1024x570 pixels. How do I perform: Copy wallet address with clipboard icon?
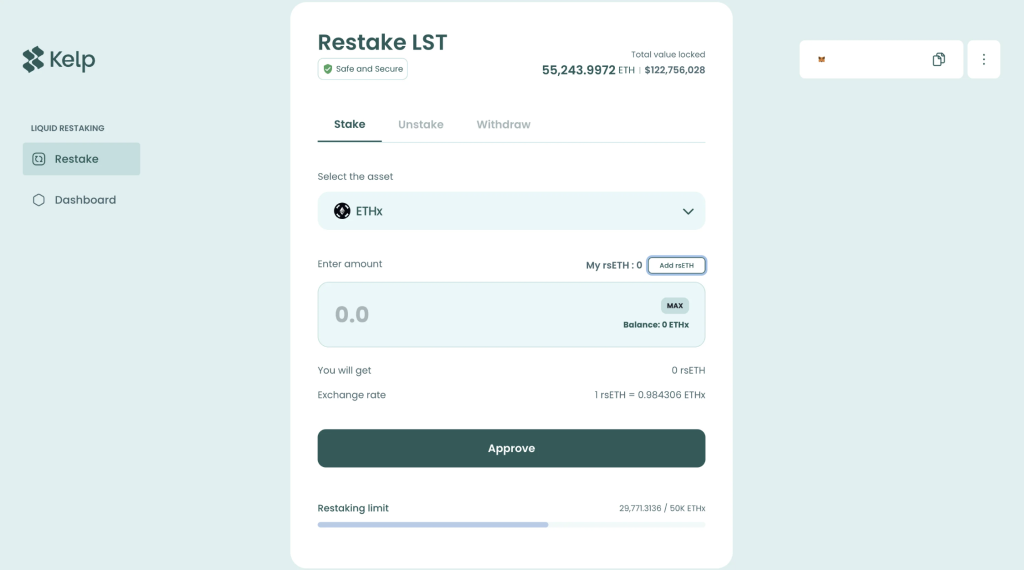(x=938, y=59)
